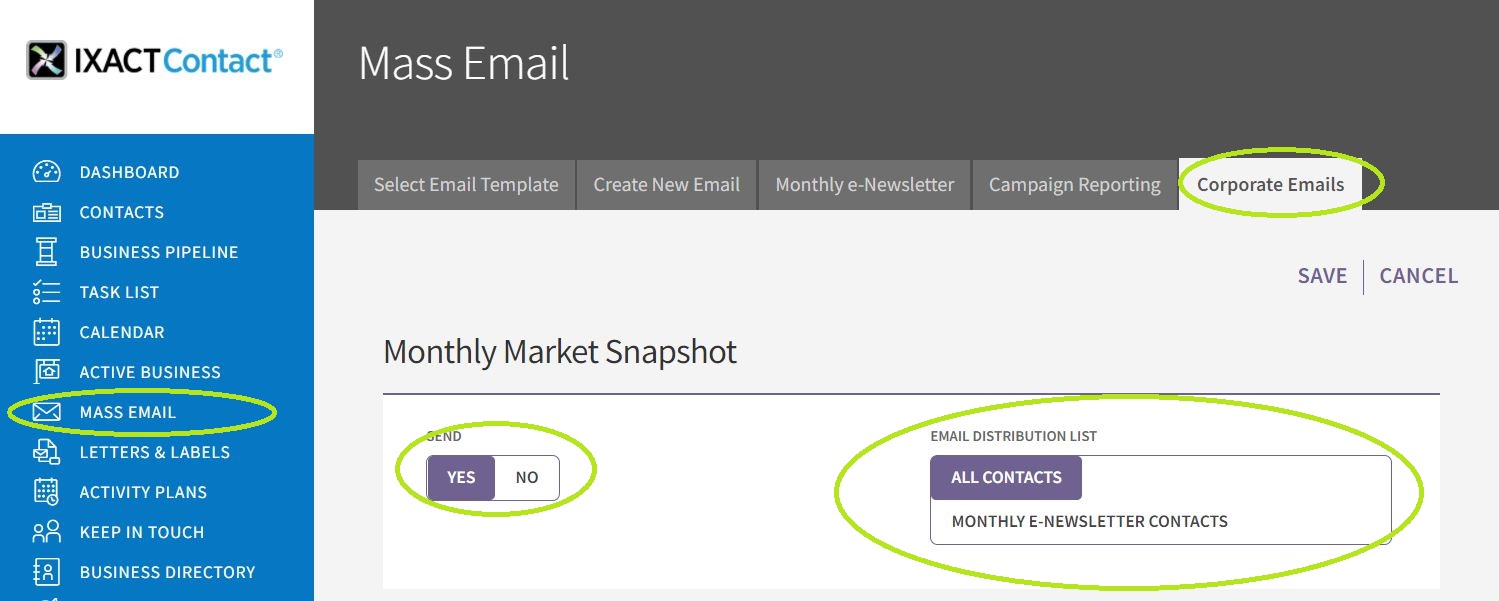Open the Select Email Template tab
Screen dimensions: 1499x601
point(466,185)
